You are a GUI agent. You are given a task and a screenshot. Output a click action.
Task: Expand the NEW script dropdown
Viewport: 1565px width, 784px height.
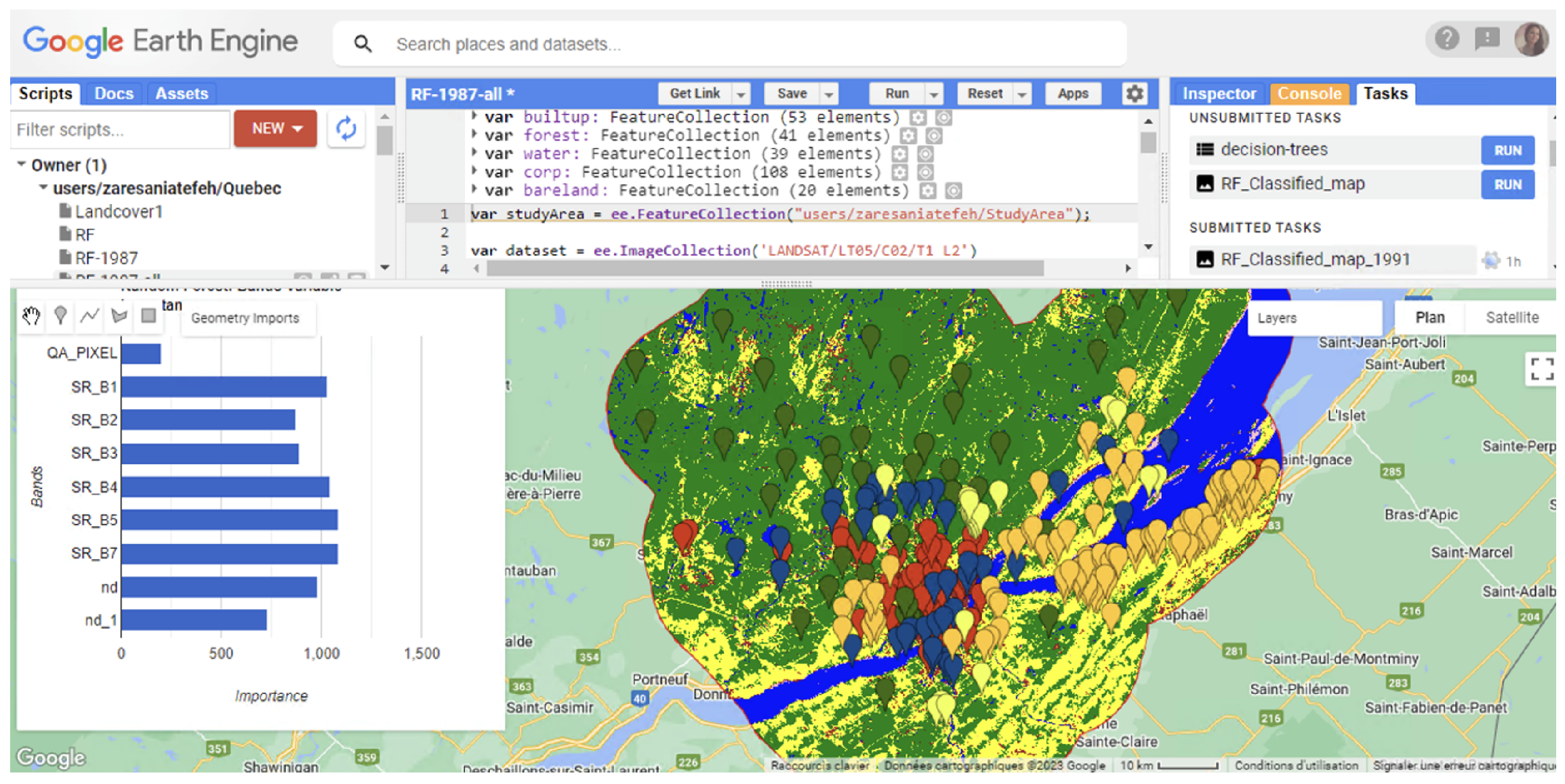(276, 129)
